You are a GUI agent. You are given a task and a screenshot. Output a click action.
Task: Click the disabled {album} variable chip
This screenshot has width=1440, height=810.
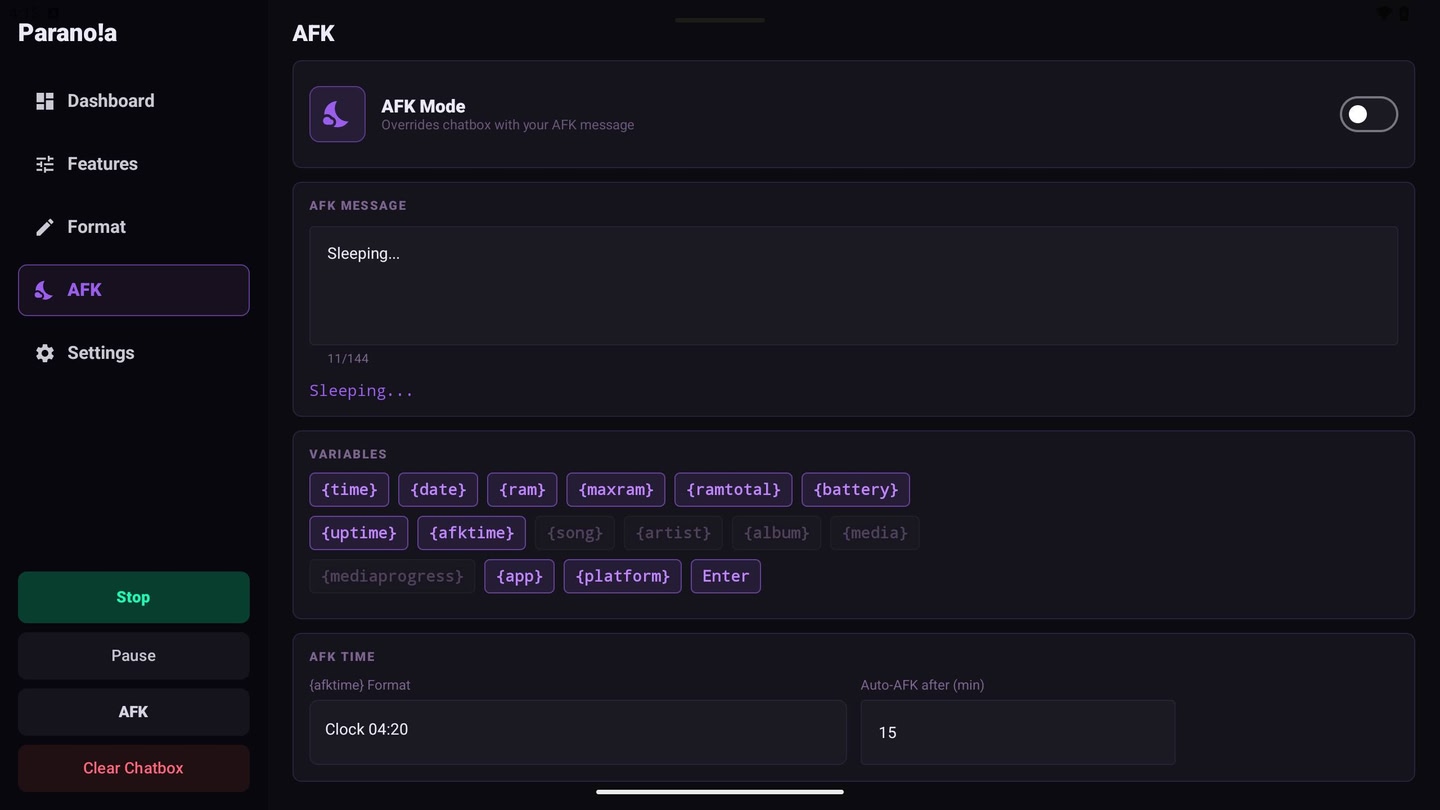(x=777, y=533)
